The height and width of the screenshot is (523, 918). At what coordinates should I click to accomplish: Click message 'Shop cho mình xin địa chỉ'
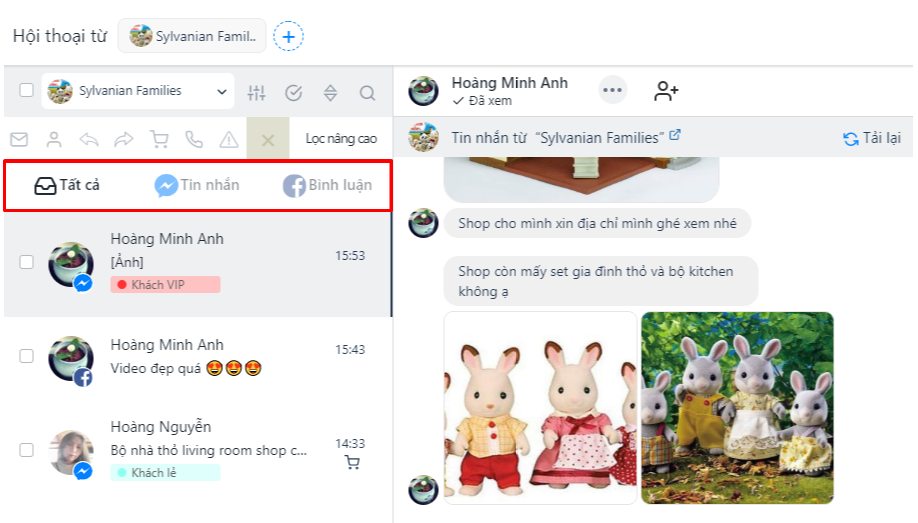597,223
